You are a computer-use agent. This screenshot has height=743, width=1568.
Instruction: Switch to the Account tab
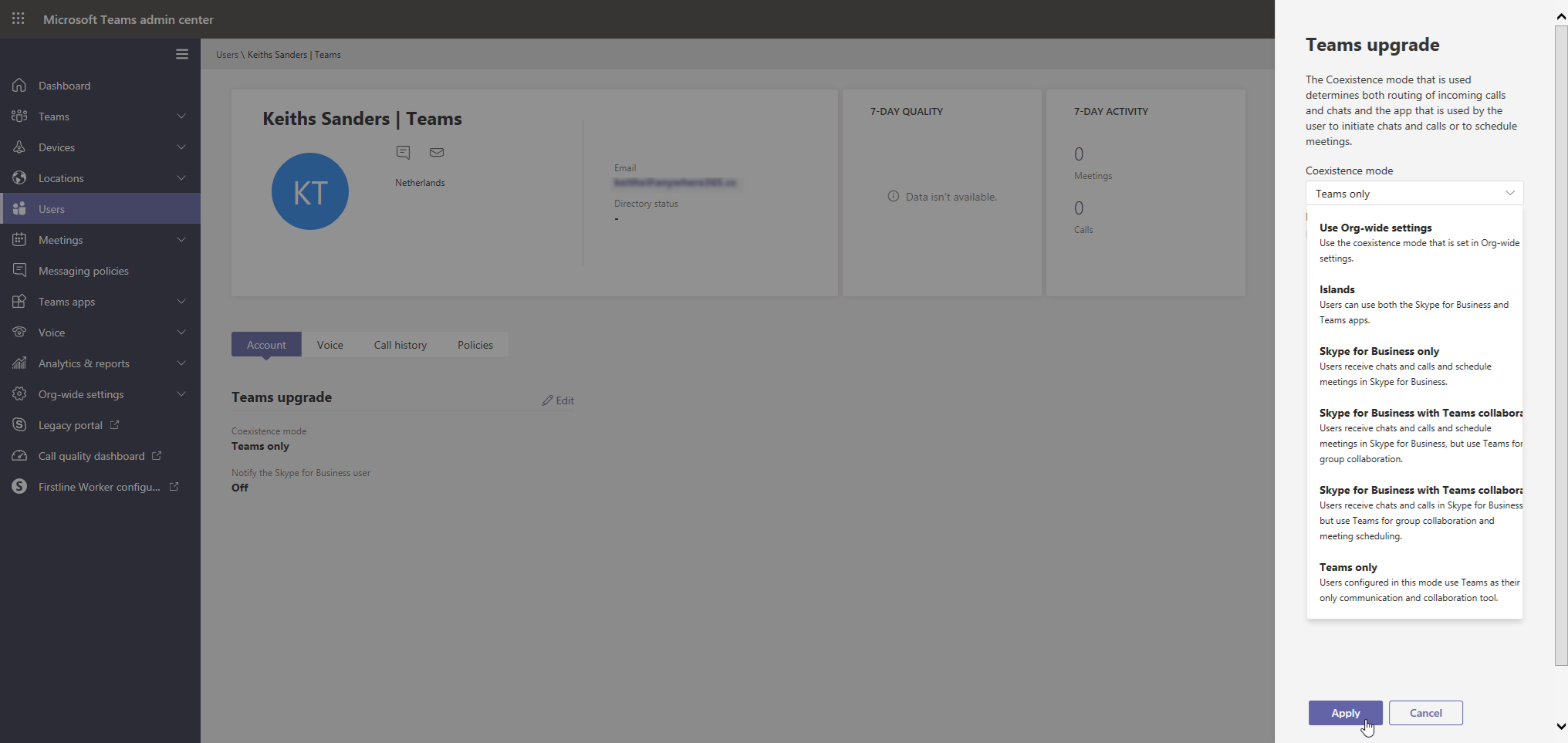[x=266, y=344]
